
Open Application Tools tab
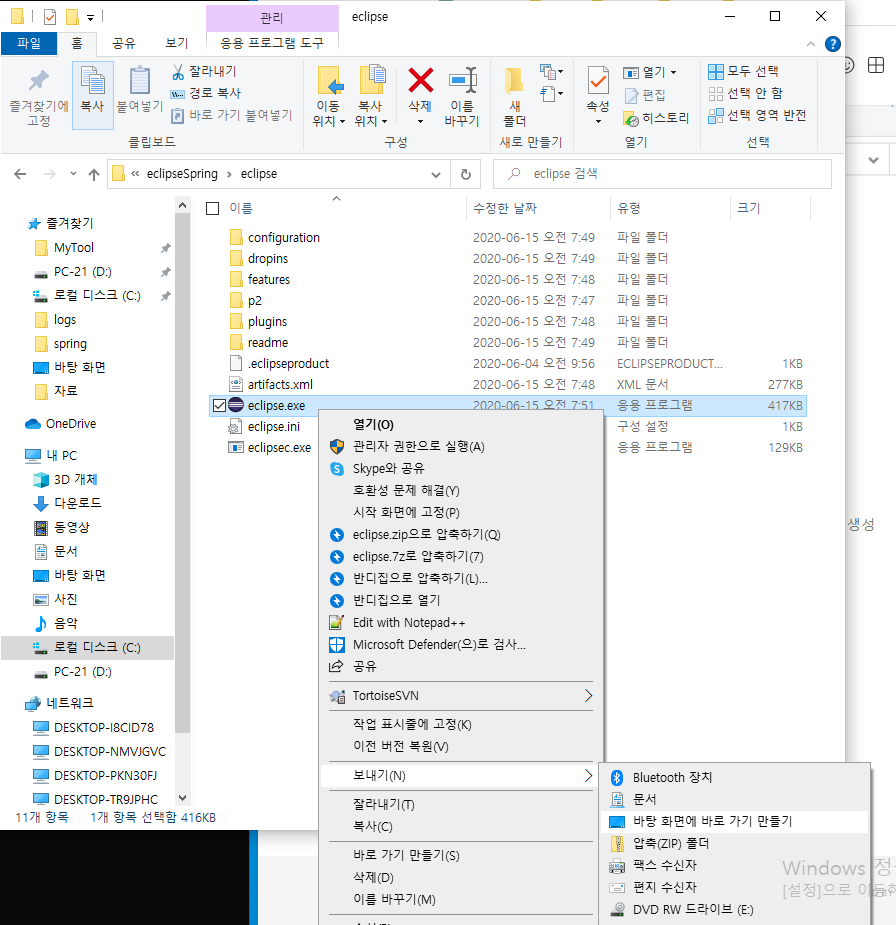[x=272, y=43]
